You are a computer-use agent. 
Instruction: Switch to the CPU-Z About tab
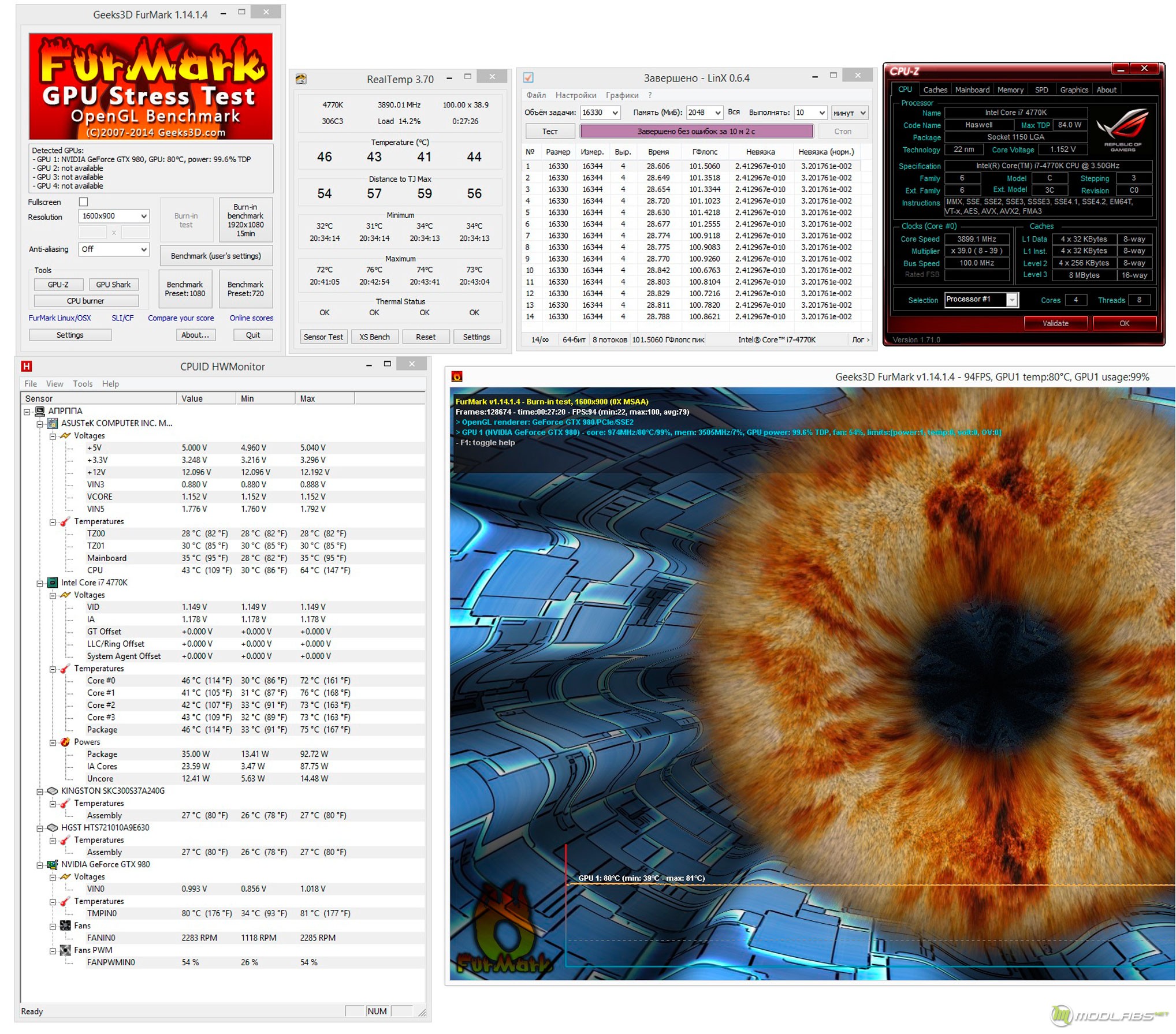pos(1106,89)
